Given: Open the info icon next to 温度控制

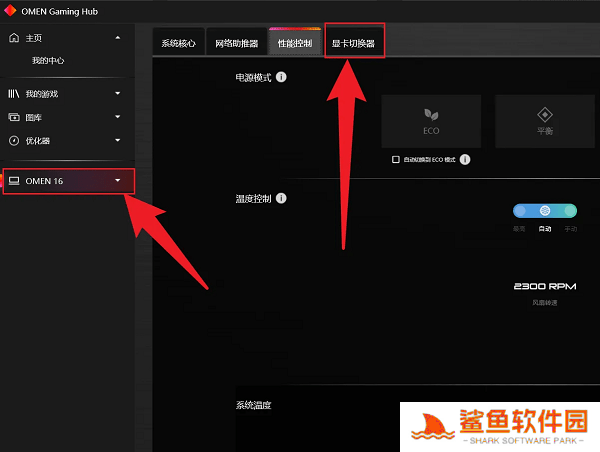Looking at the screenshot, I should 281,198.
